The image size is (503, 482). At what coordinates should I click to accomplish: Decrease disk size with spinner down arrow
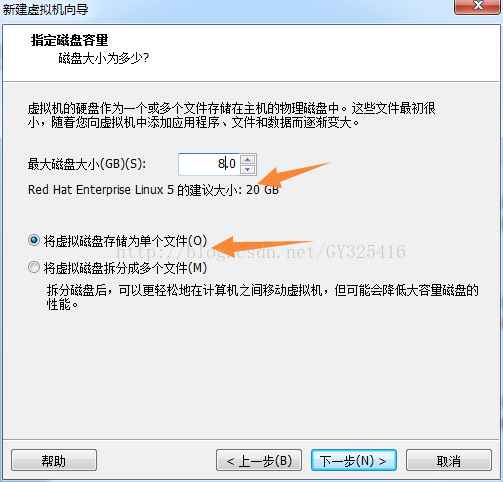tap(248, 169)
